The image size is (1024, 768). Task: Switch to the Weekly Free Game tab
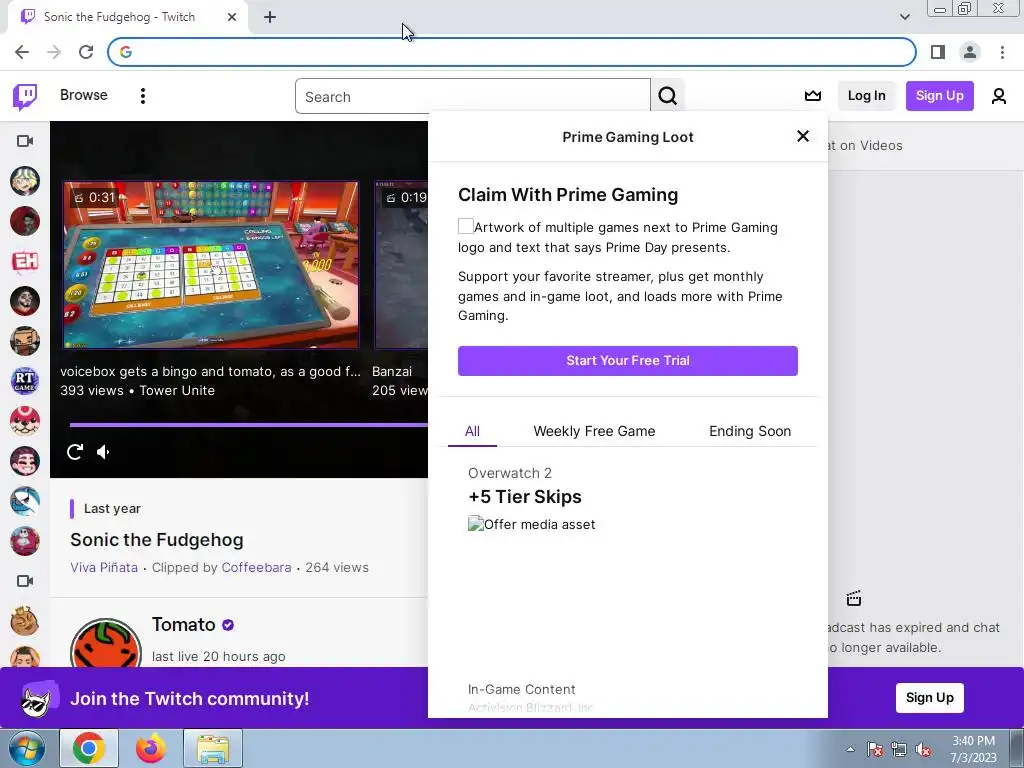click(x=594, y=431)
